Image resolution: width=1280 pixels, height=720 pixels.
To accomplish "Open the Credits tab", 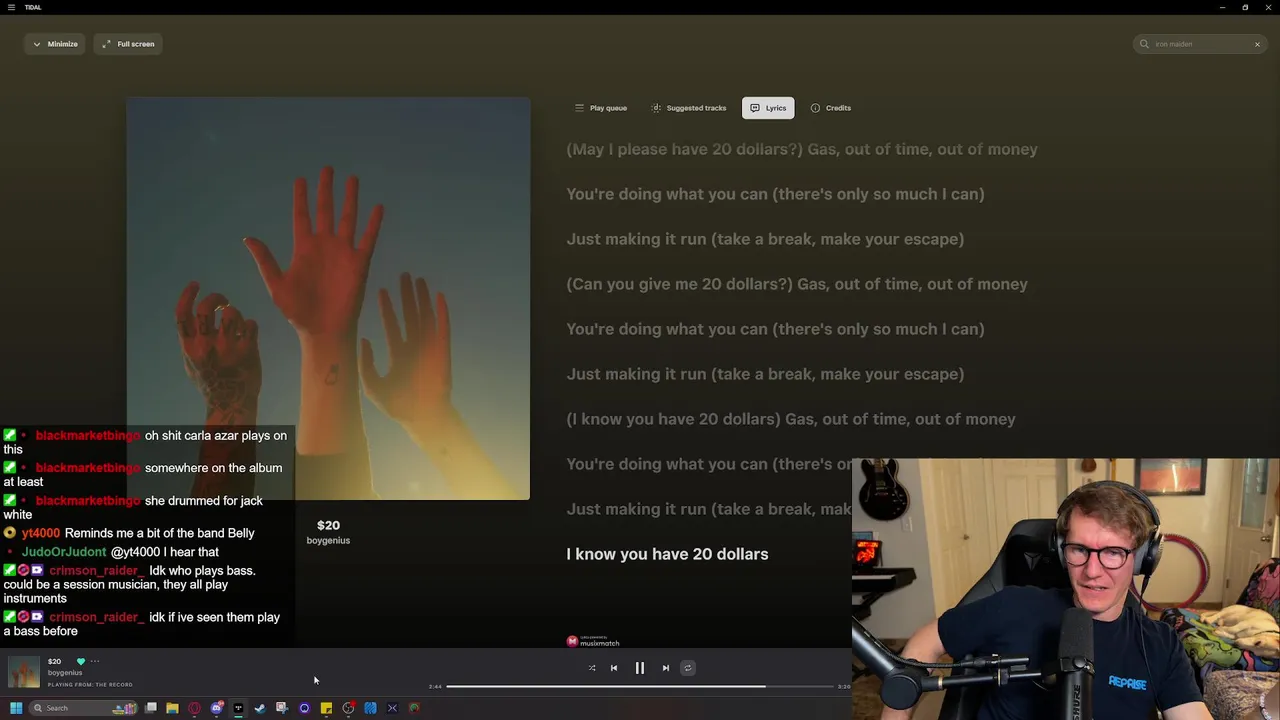I will tap(831, 108).
